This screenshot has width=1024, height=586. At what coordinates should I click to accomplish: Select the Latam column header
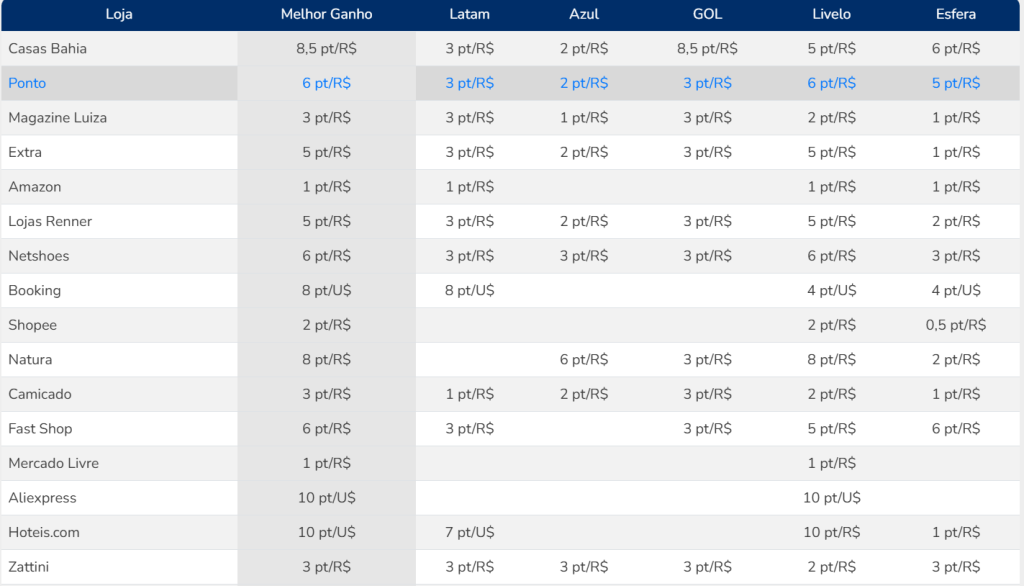(x=469, y=14)
